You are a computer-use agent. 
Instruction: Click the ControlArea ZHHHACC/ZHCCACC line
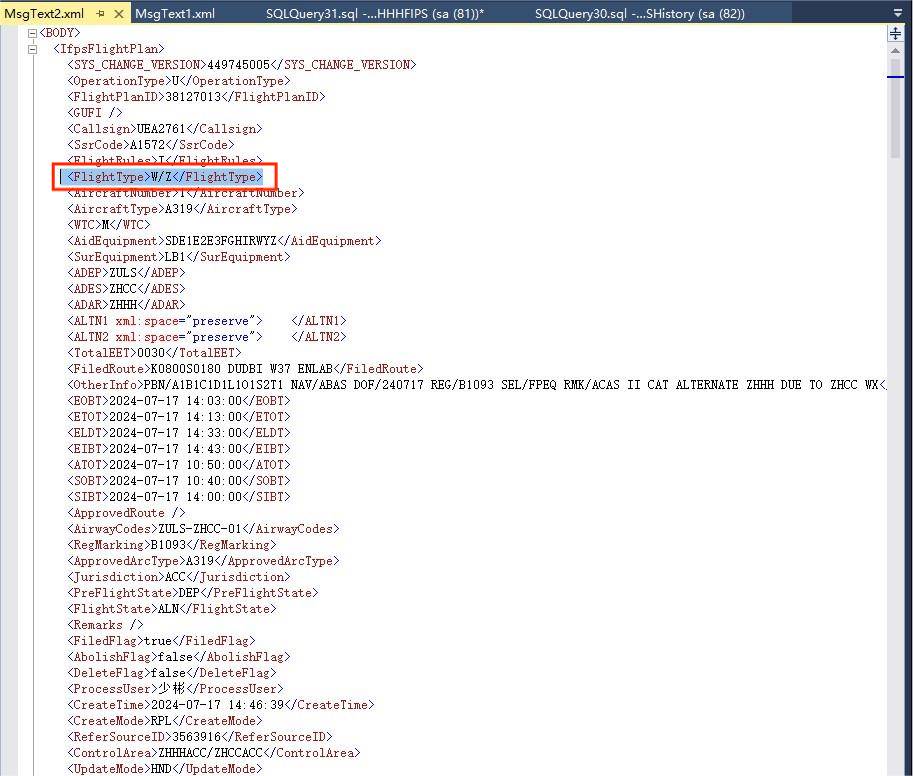pyautogui.click(x=213, y=753)
